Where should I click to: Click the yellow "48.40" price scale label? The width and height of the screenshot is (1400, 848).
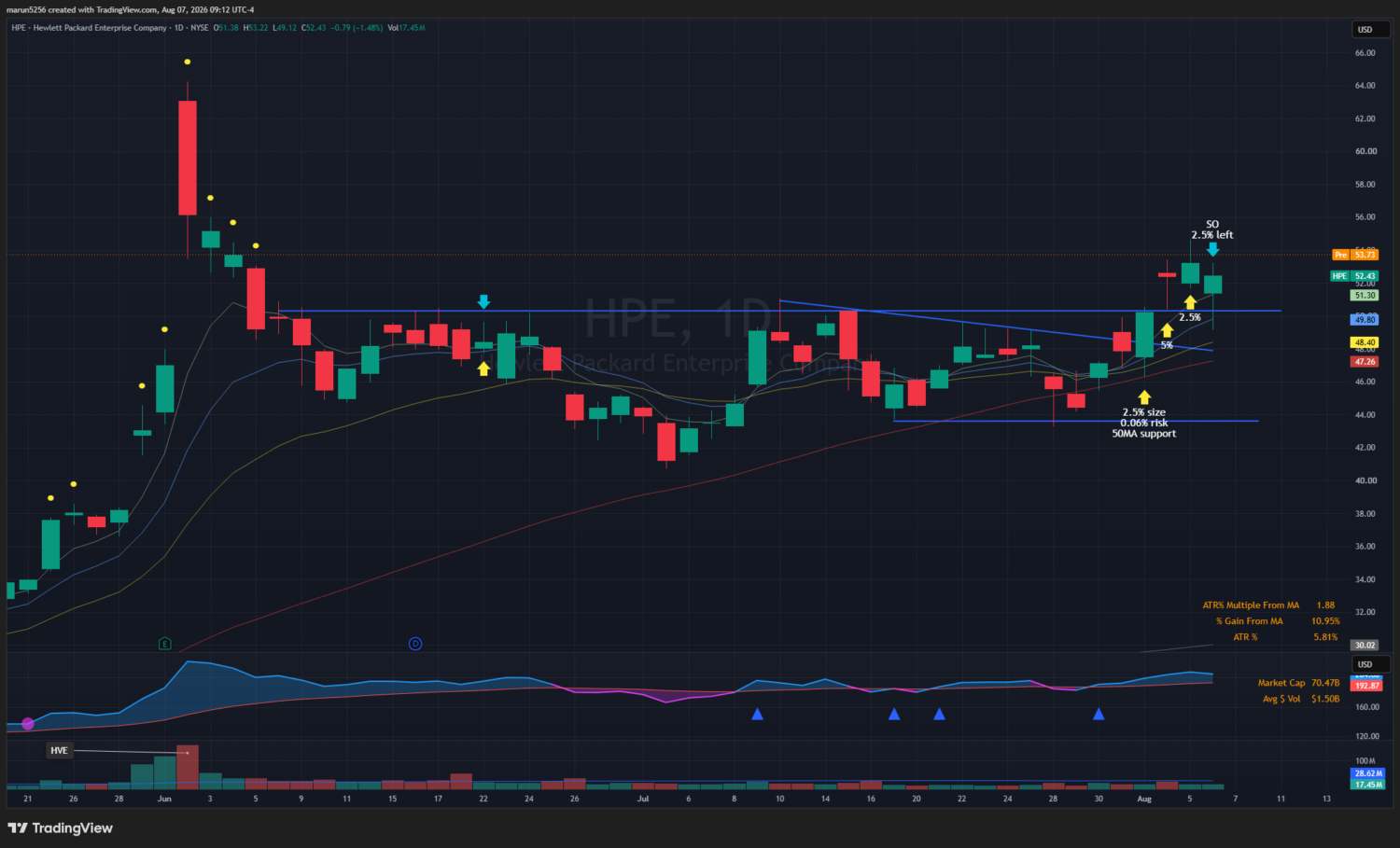point(1365,343)
